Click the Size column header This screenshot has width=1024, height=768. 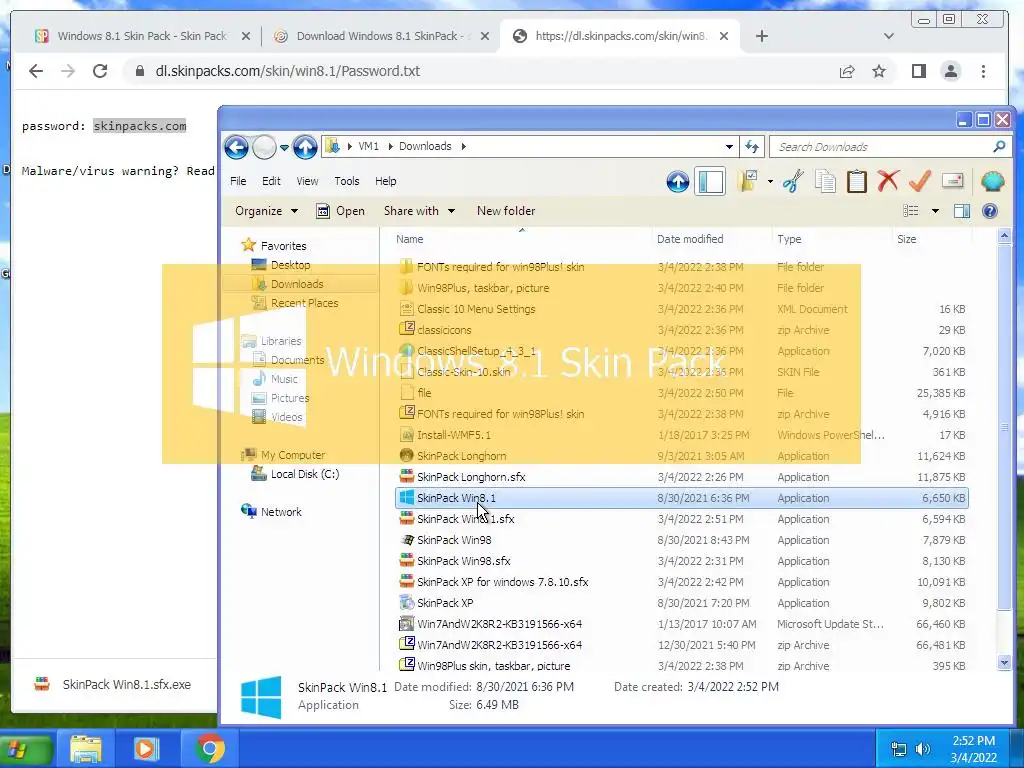[932, 239]
